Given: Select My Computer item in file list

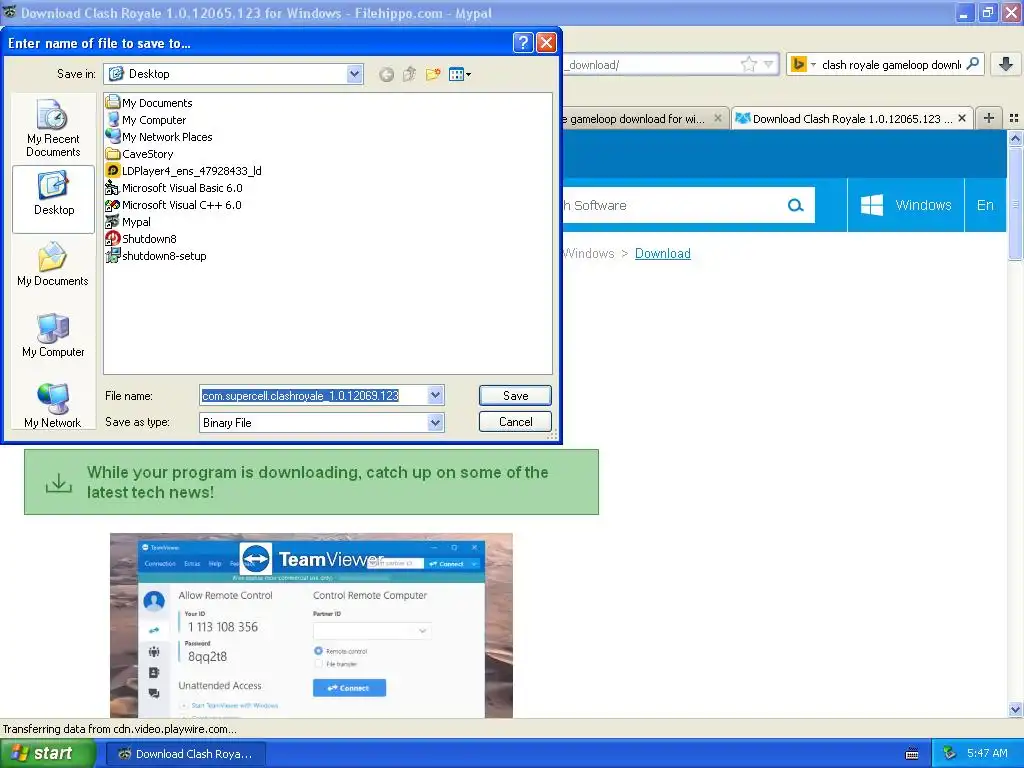Looking at the screenshot, I should click(146, 120).
